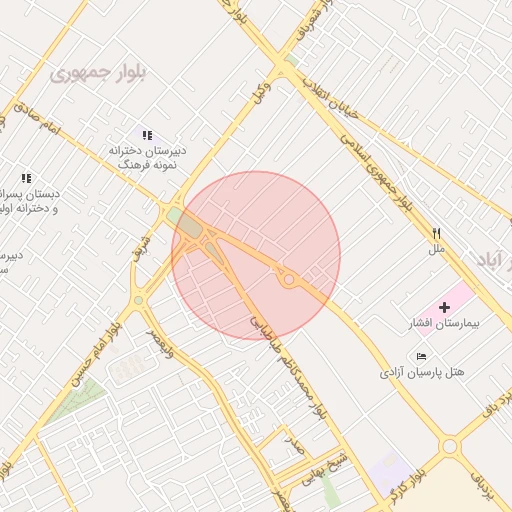The height and width of the screenshot is (512, 512).
Task: Click the شیخ بهایی street label
Action: tap(325, 469)
